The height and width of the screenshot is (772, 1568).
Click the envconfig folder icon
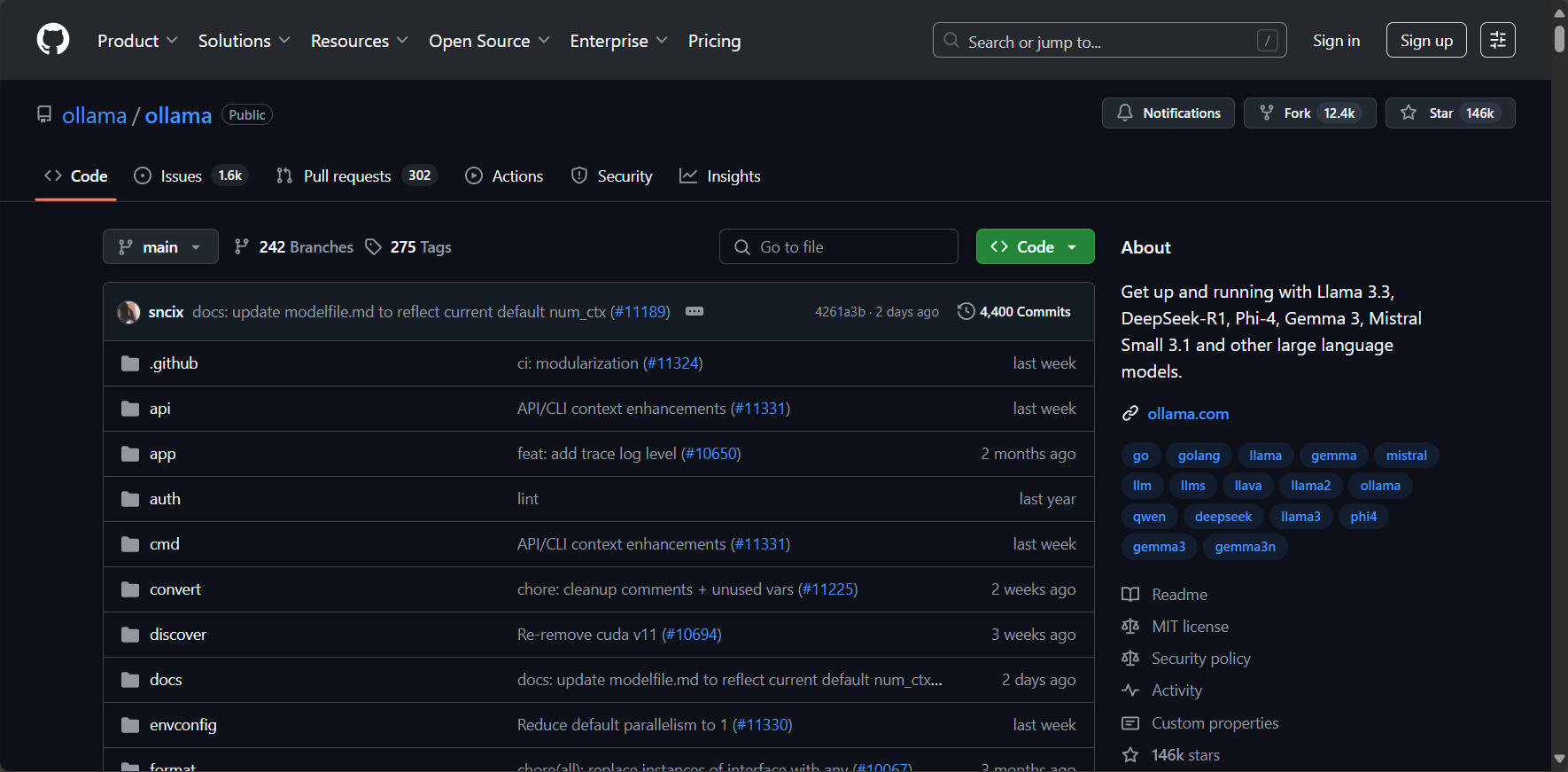point(130,725)
